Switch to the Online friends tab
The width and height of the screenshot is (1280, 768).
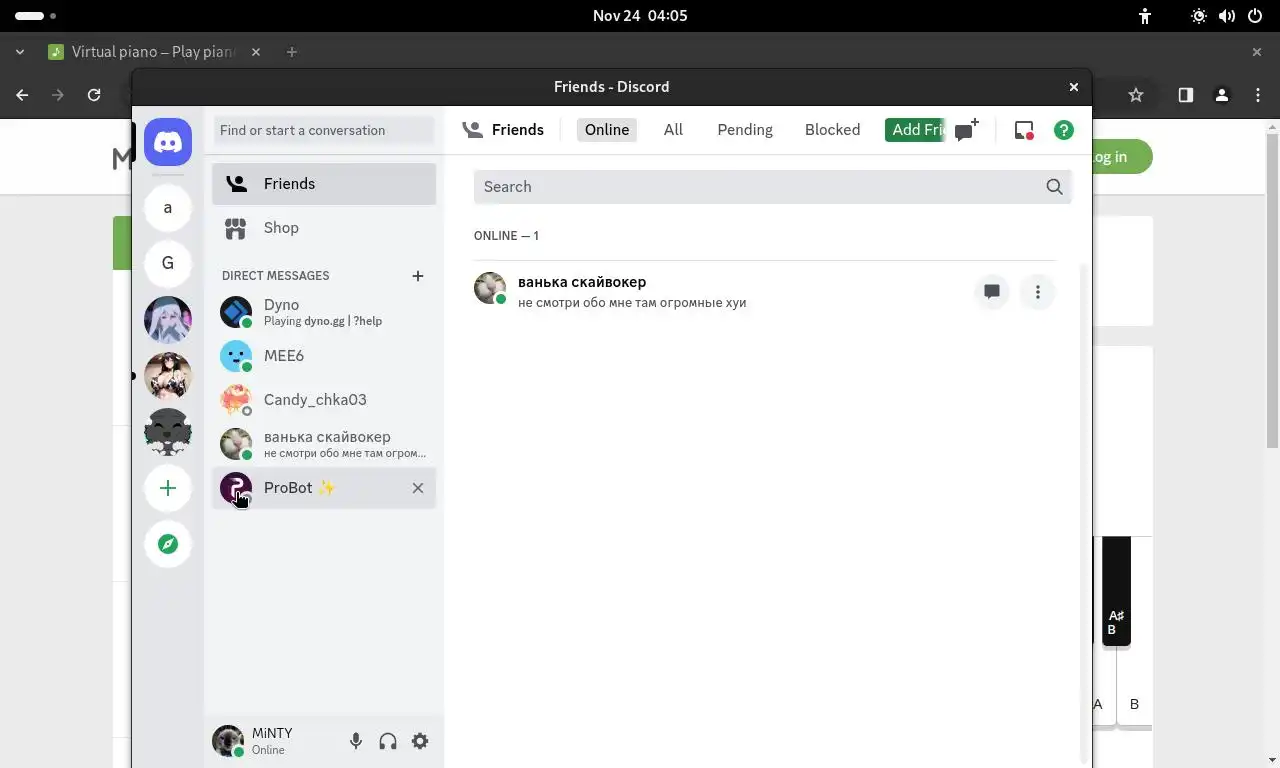[607, 130]
